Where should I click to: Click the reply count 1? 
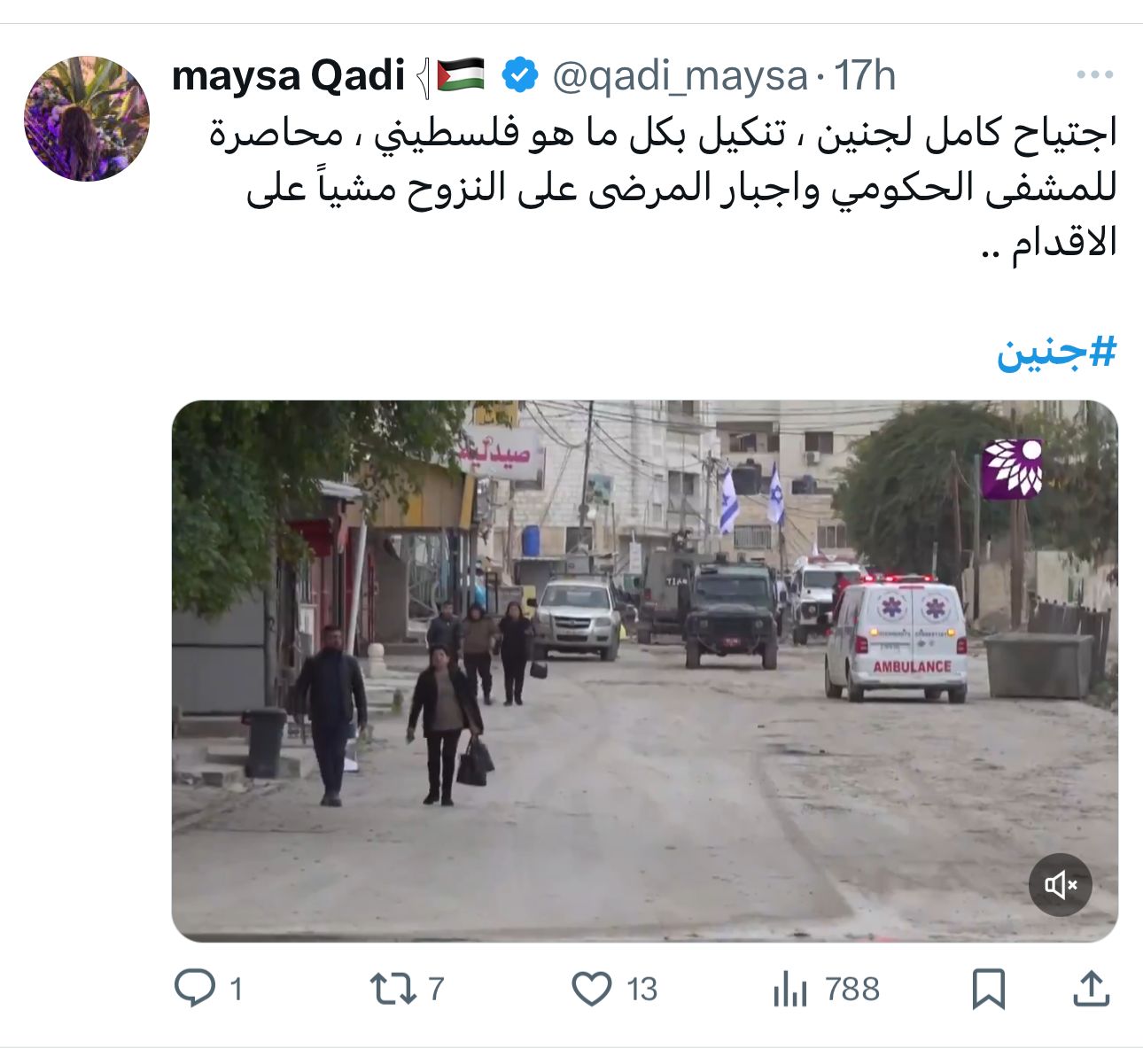point(236,989)
